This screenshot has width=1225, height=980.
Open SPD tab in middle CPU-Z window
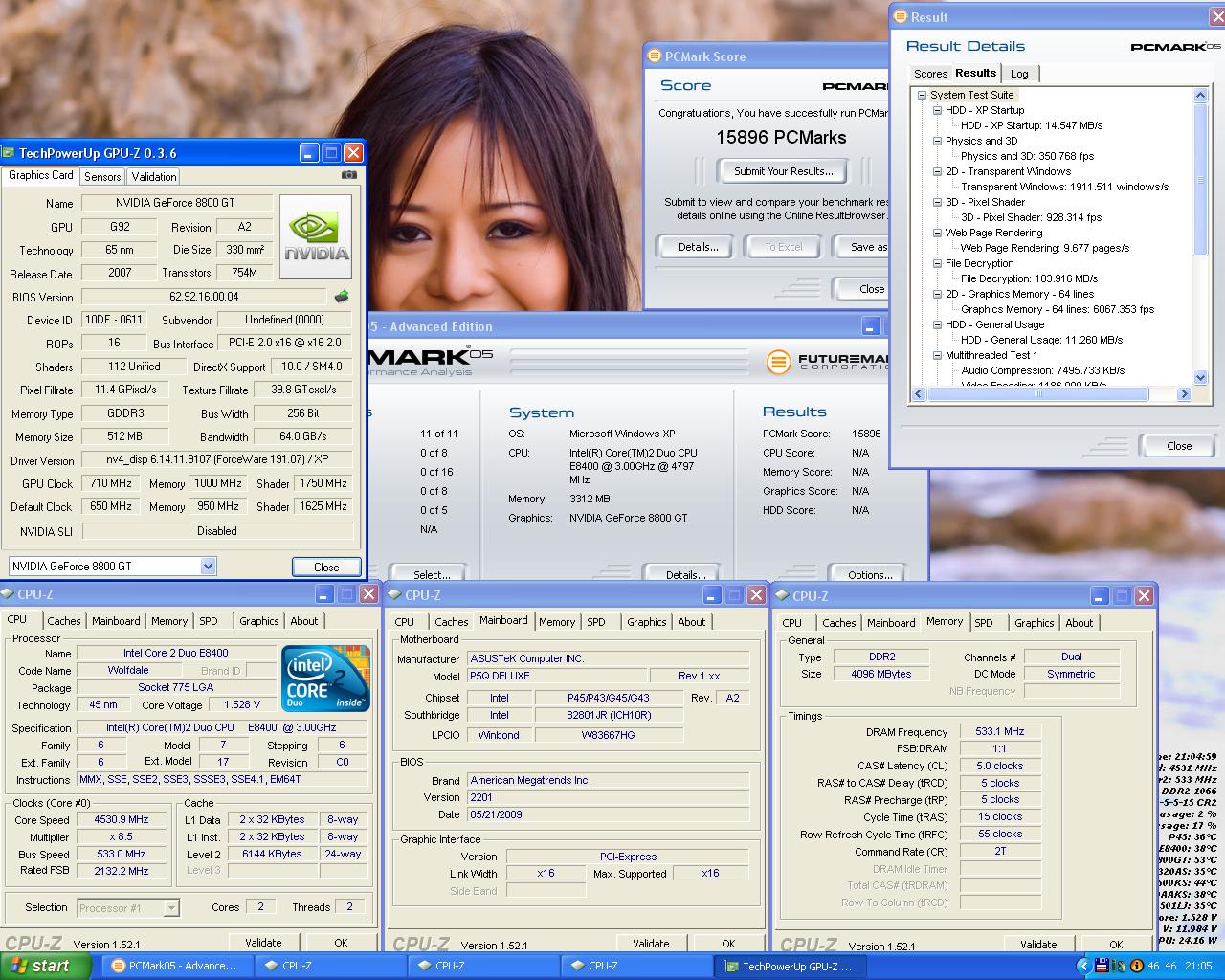tap(596, 622)
